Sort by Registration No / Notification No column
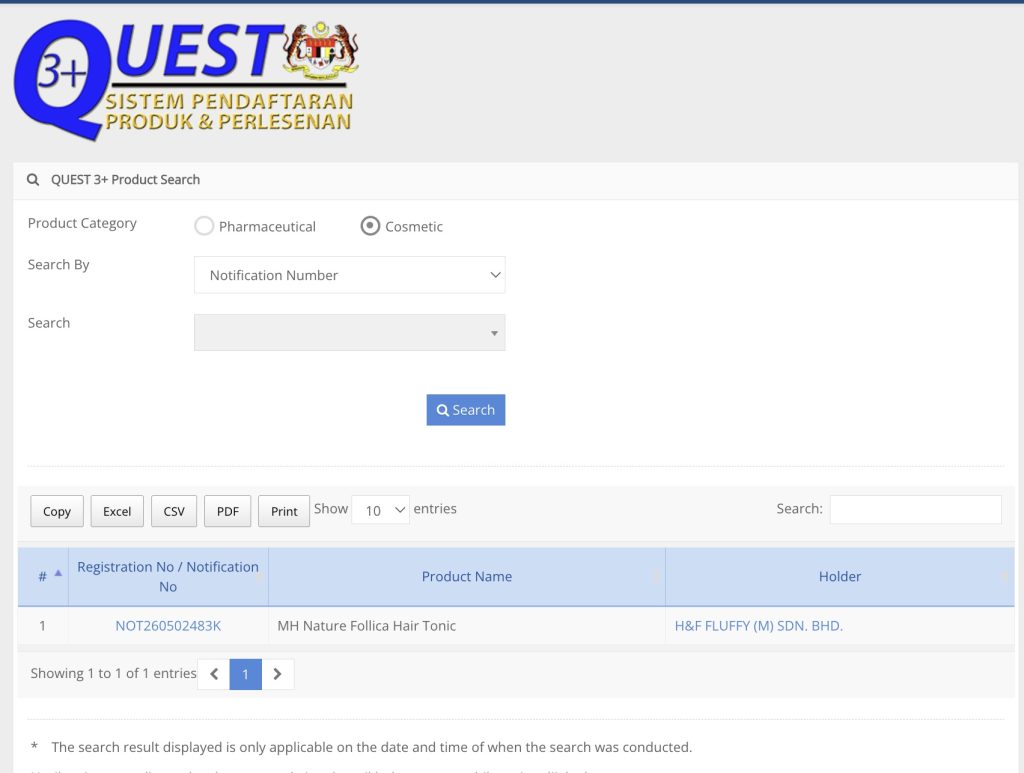1024x773 pixels. coord(168,576)
